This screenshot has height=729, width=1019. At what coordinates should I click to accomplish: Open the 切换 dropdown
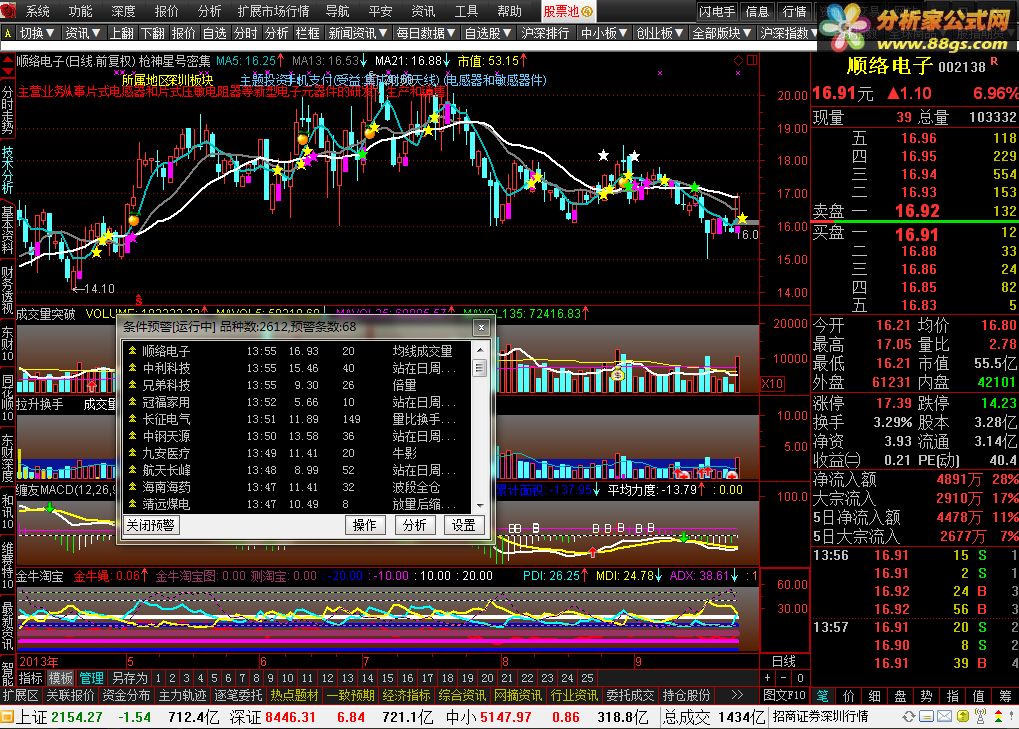(38, 32)
